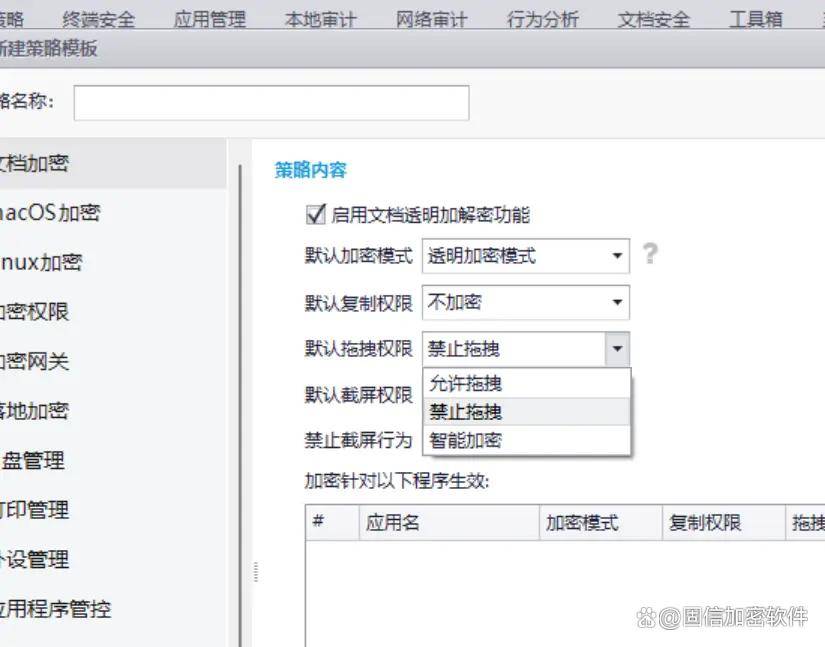Expand the 默认复制权限 dropdown

(x=525, y=302)
